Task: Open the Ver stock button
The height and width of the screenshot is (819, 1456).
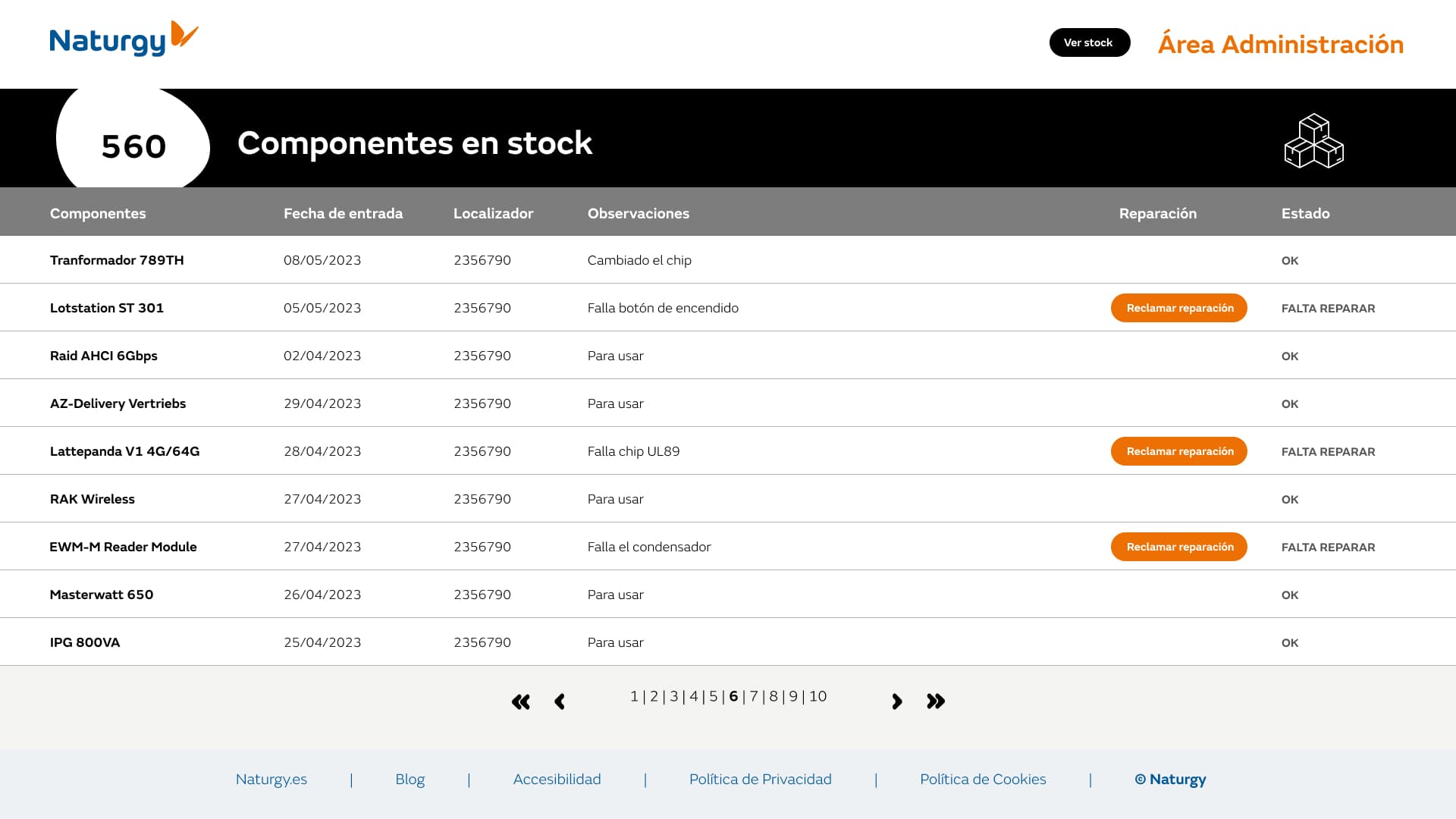Action: tap(1090, 42)
